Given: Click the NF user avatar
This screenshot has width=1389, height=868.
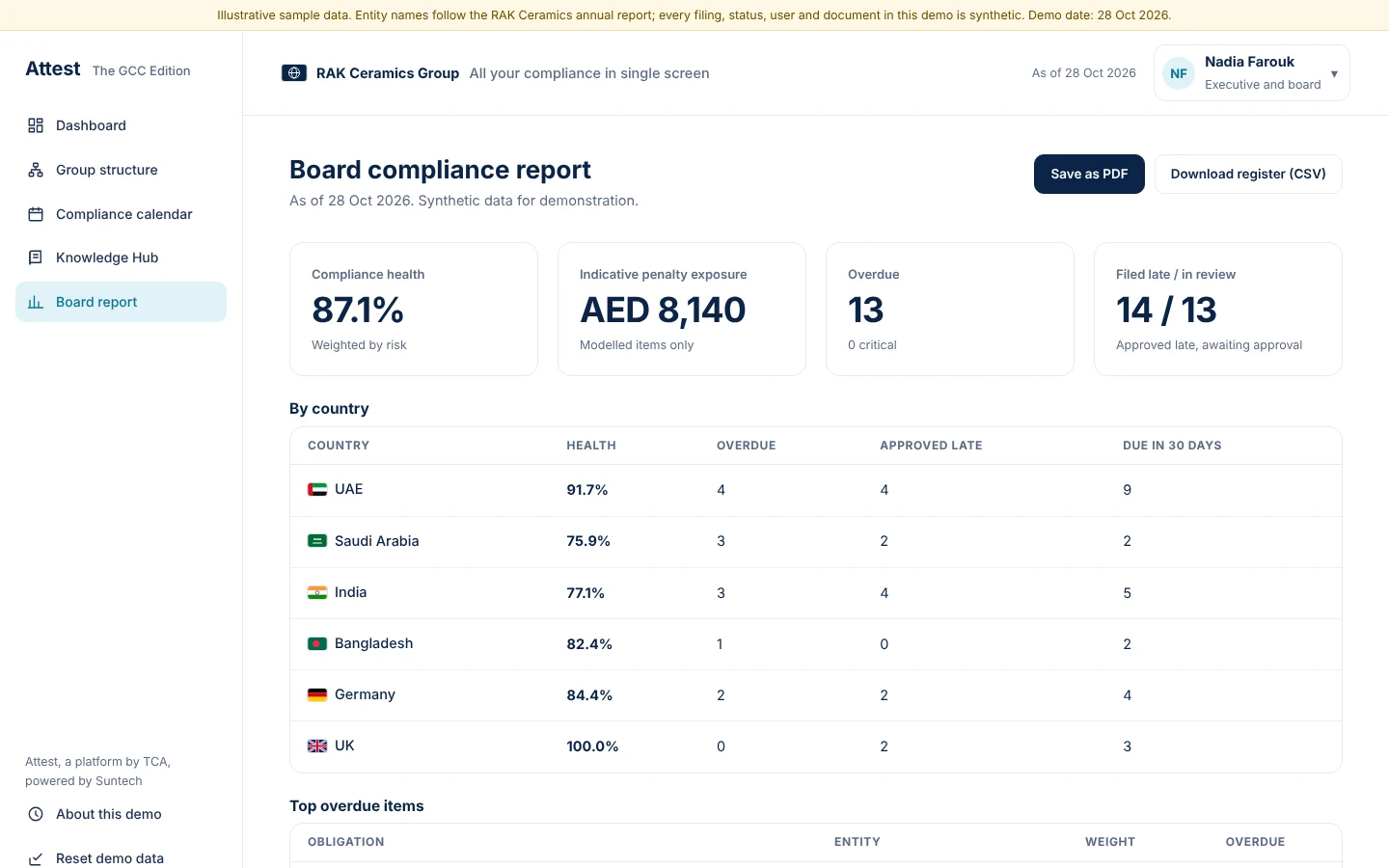Looking at the screenshot, I should tap(1179, 73).
